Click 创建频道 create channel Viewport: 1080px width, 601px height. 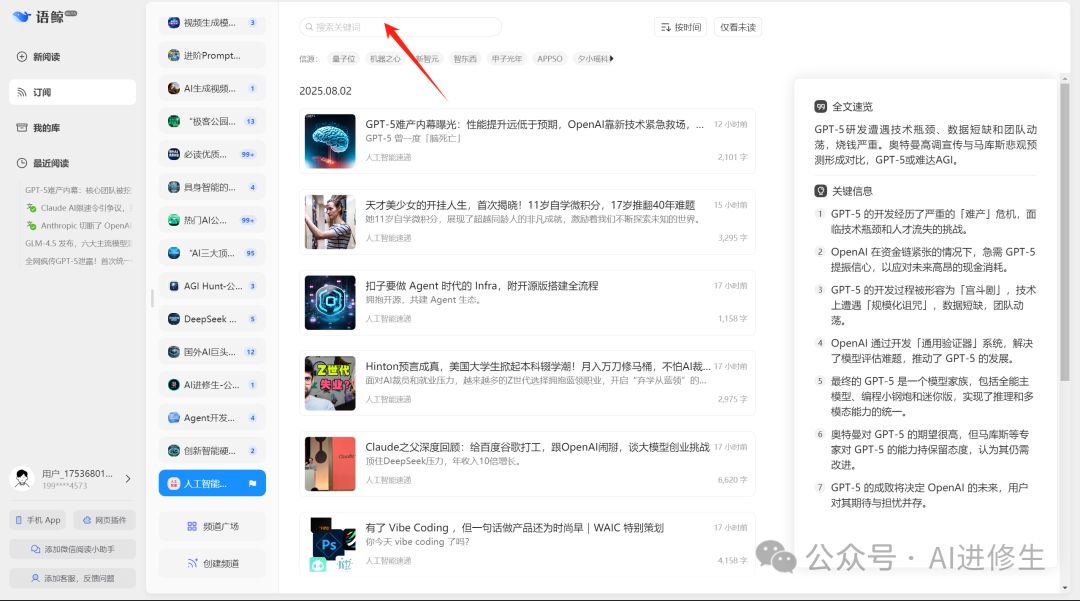[212, 563]
